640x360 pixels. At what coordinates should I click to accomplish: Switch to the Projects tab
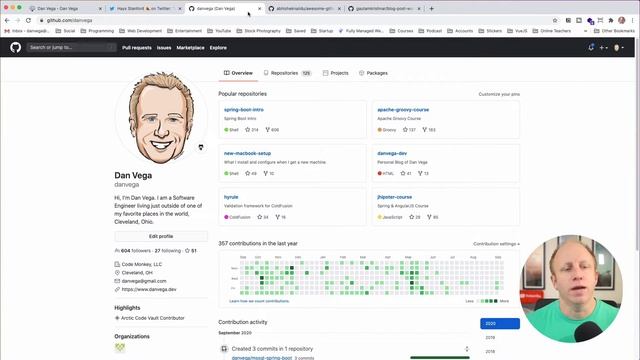[x=336, y=73]
